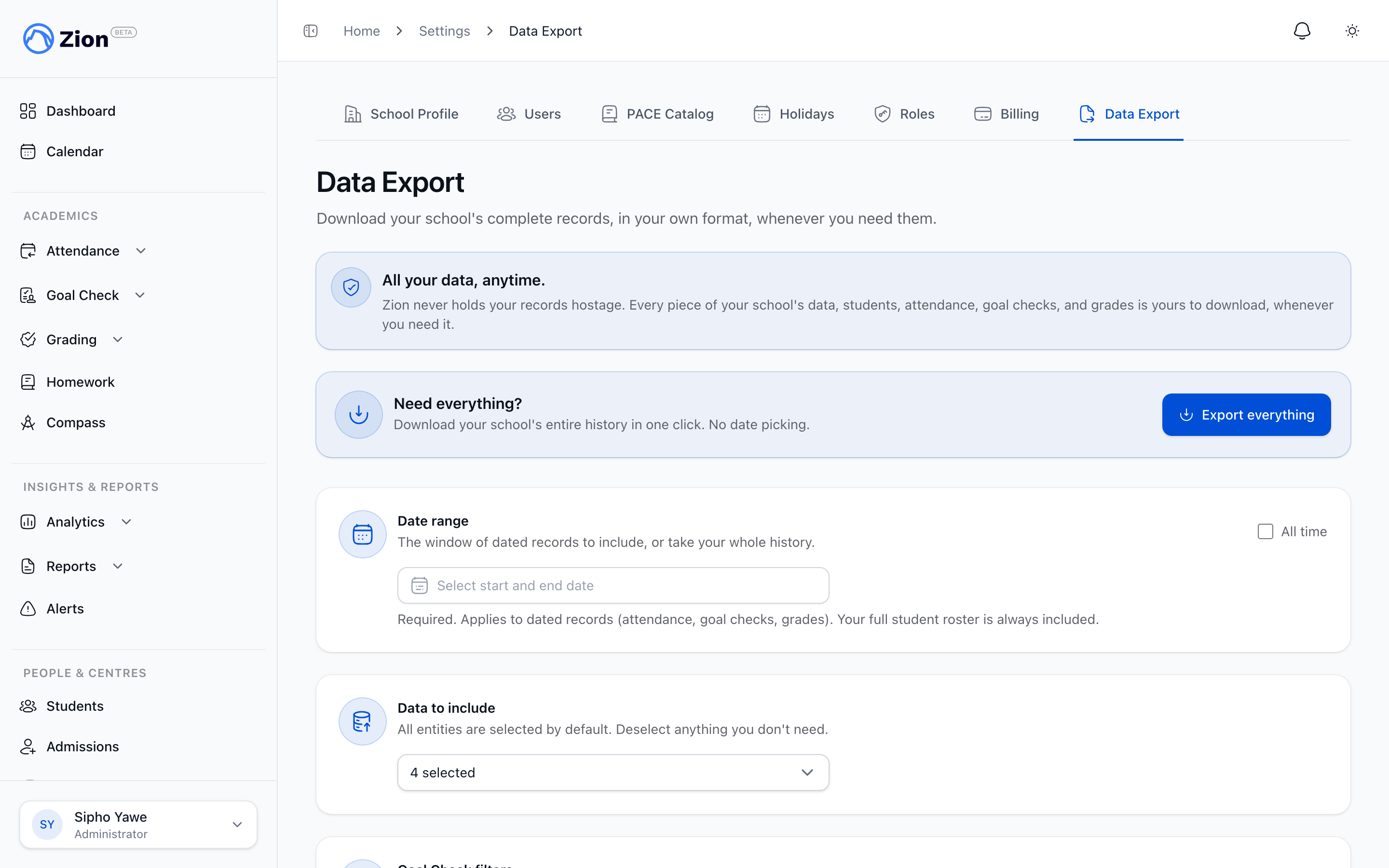Click the BETA badge next to Zion
This screenshot has height=868, width=1389.
pyautogui.click(x=123, y=32)
